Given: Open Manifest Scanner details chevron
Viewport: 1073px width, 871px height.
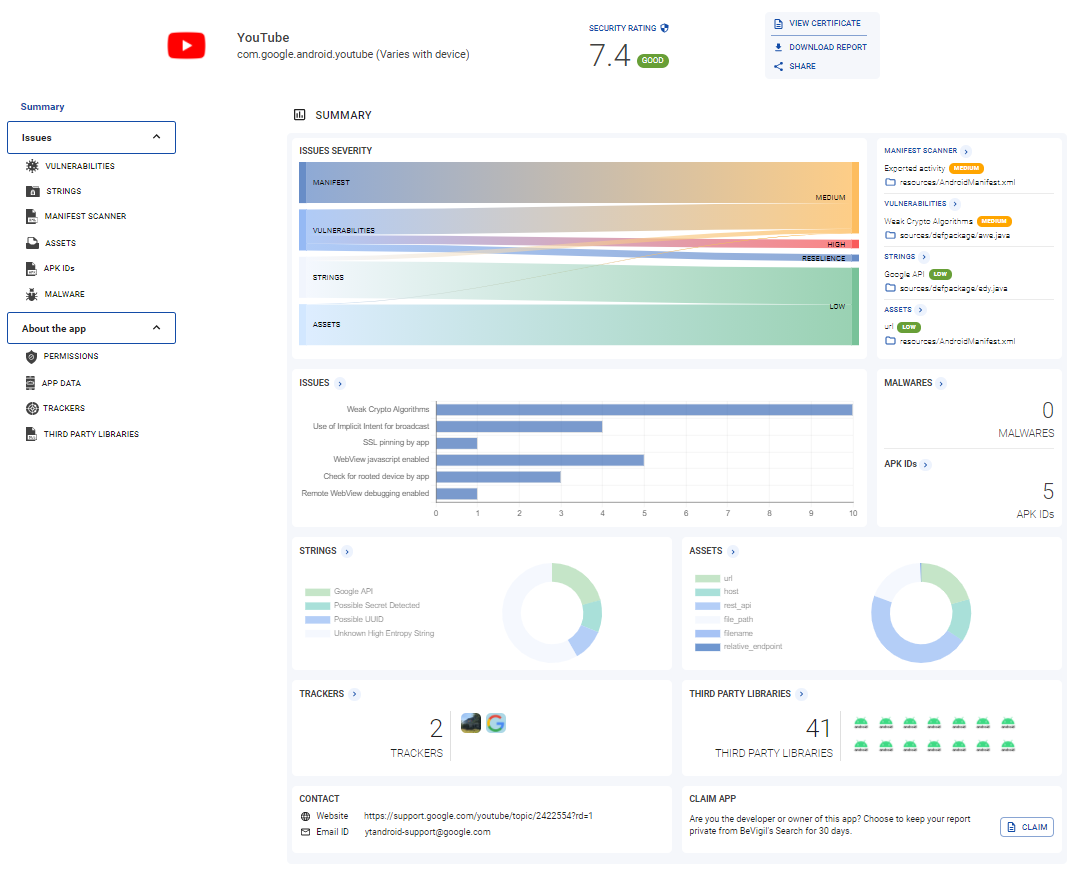Looking at the screenshot, I should click(x=966, y=151).
